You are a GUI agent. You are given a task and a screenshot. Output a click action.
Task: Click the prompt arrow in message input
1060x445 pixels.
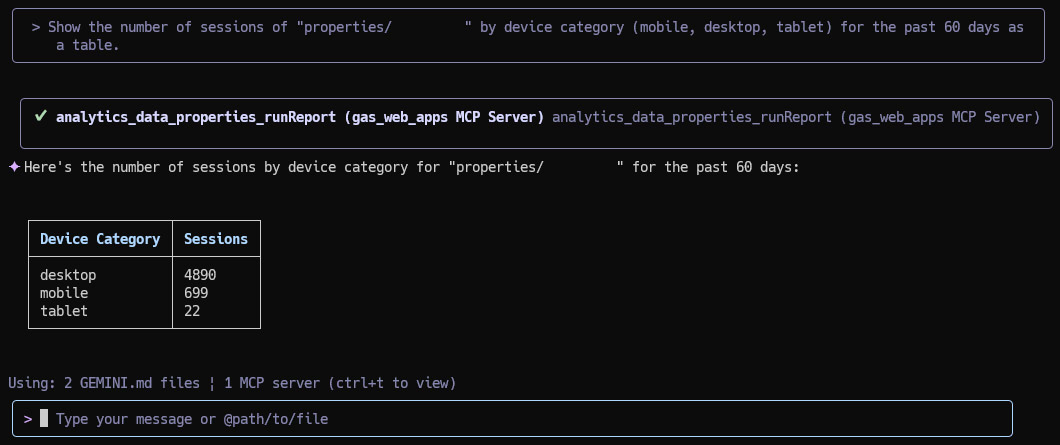click(x=28, y=419)
